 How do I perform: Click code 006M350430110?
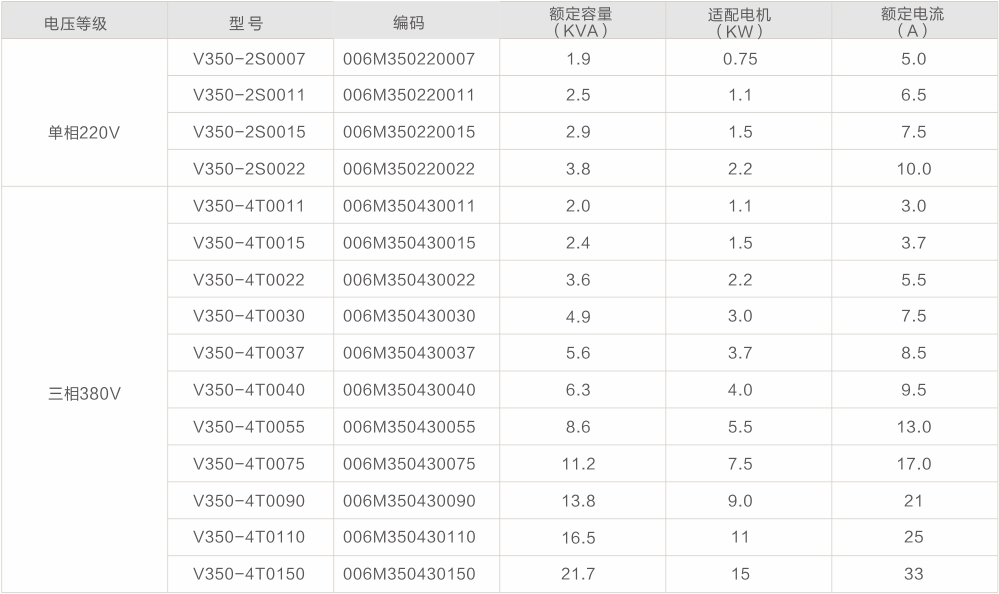[x=409, y=537]
